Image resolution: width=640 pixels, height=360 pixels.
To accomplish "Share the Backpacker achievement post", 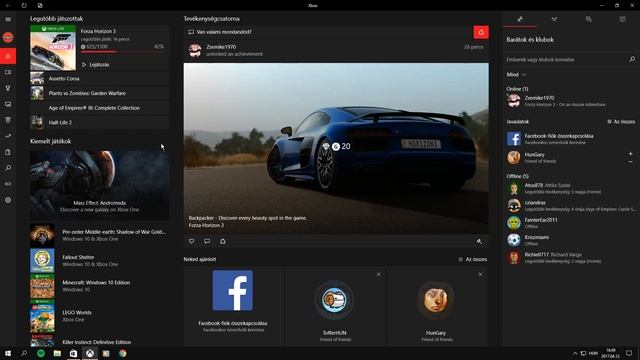I will tap(223, 241).
